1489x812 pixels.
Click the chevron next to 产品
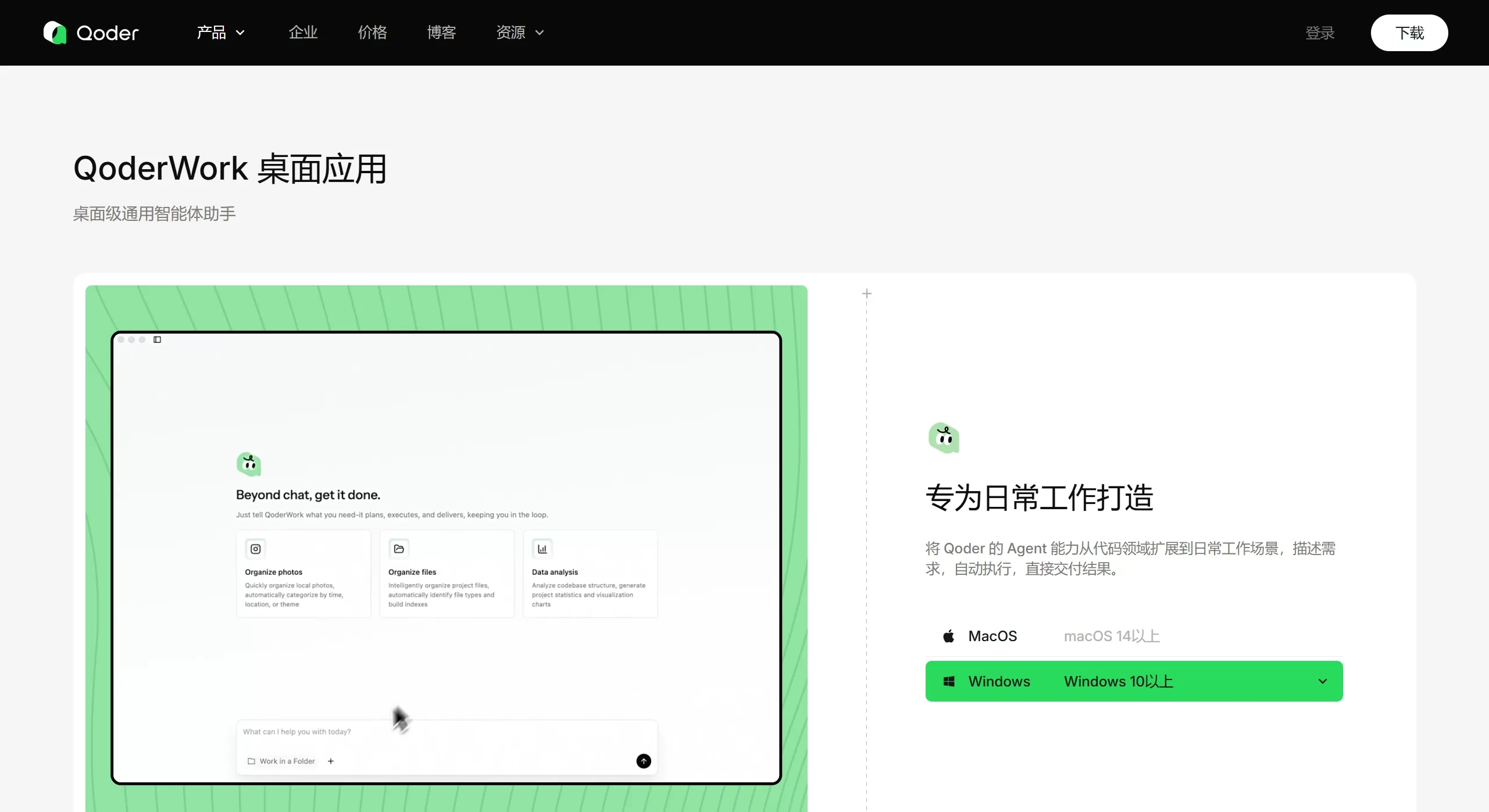click(x=240, y=33)
